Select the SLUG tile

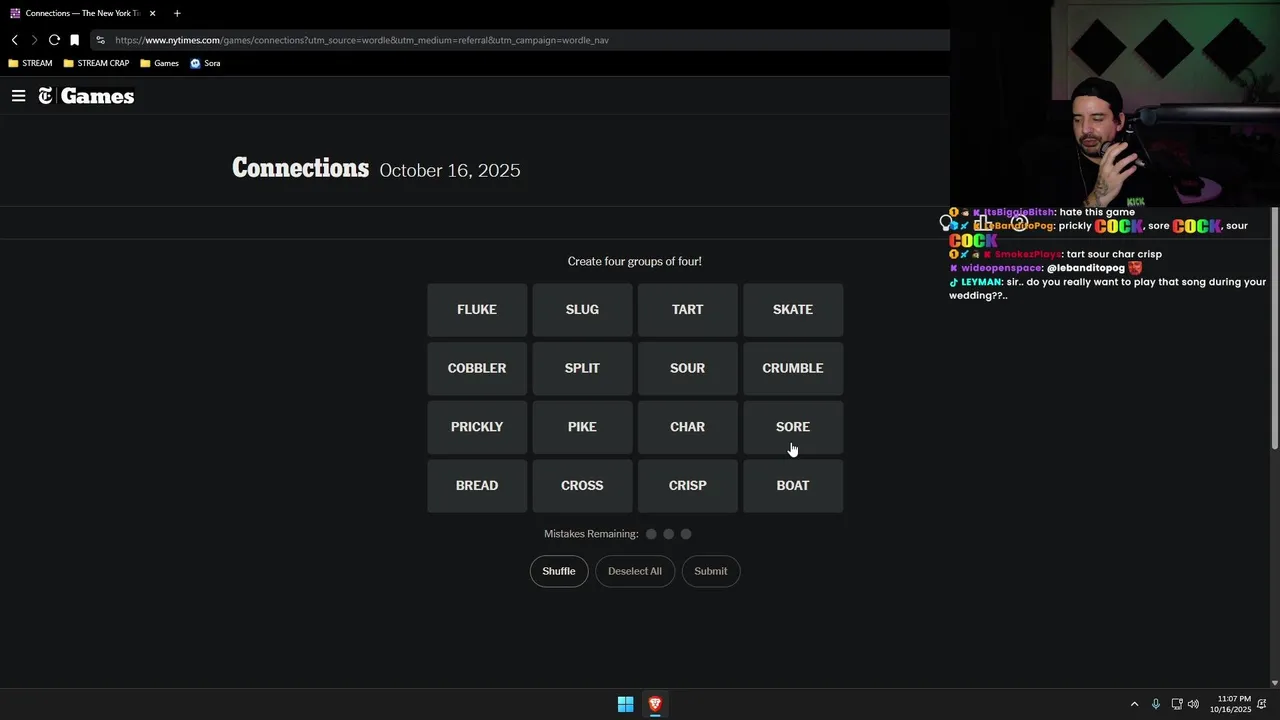(582, 310)
